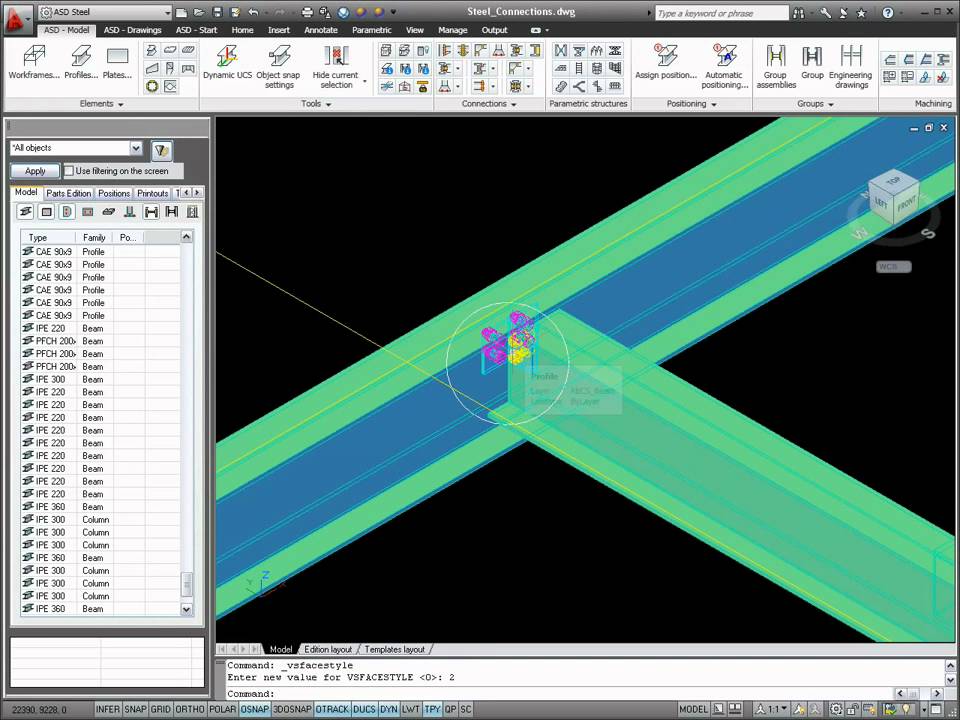Switch to ASD - Start ribbon tab

(x=197, y=30)
